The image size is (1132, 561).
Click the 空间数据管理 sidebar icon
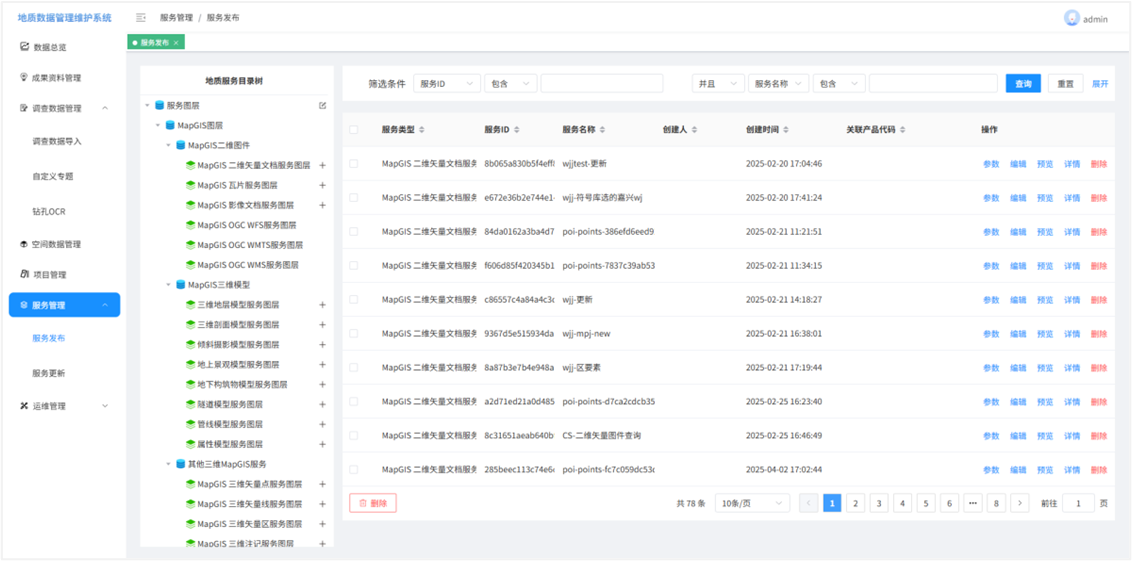coord(24,244)
